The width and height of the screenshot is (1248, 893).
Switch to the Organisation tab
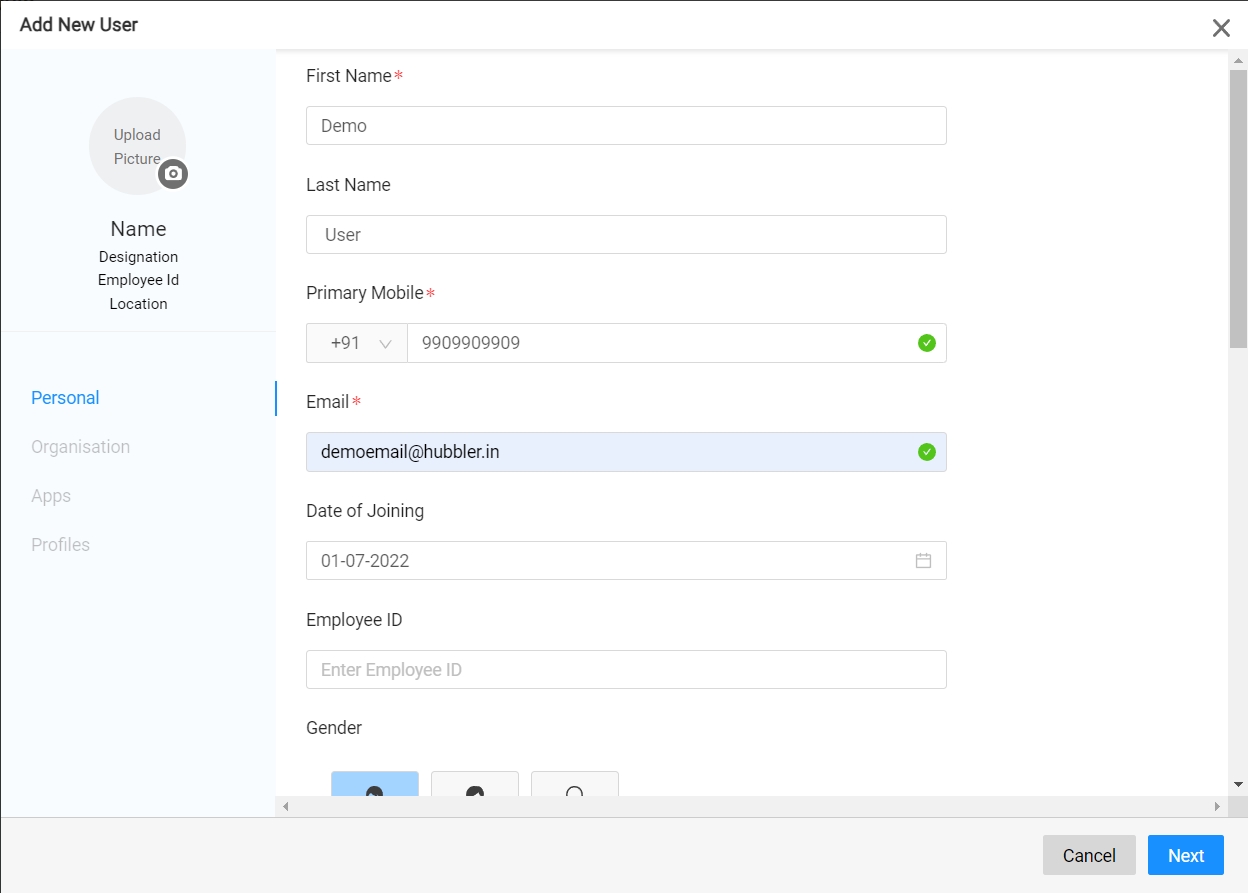point(81,447)
